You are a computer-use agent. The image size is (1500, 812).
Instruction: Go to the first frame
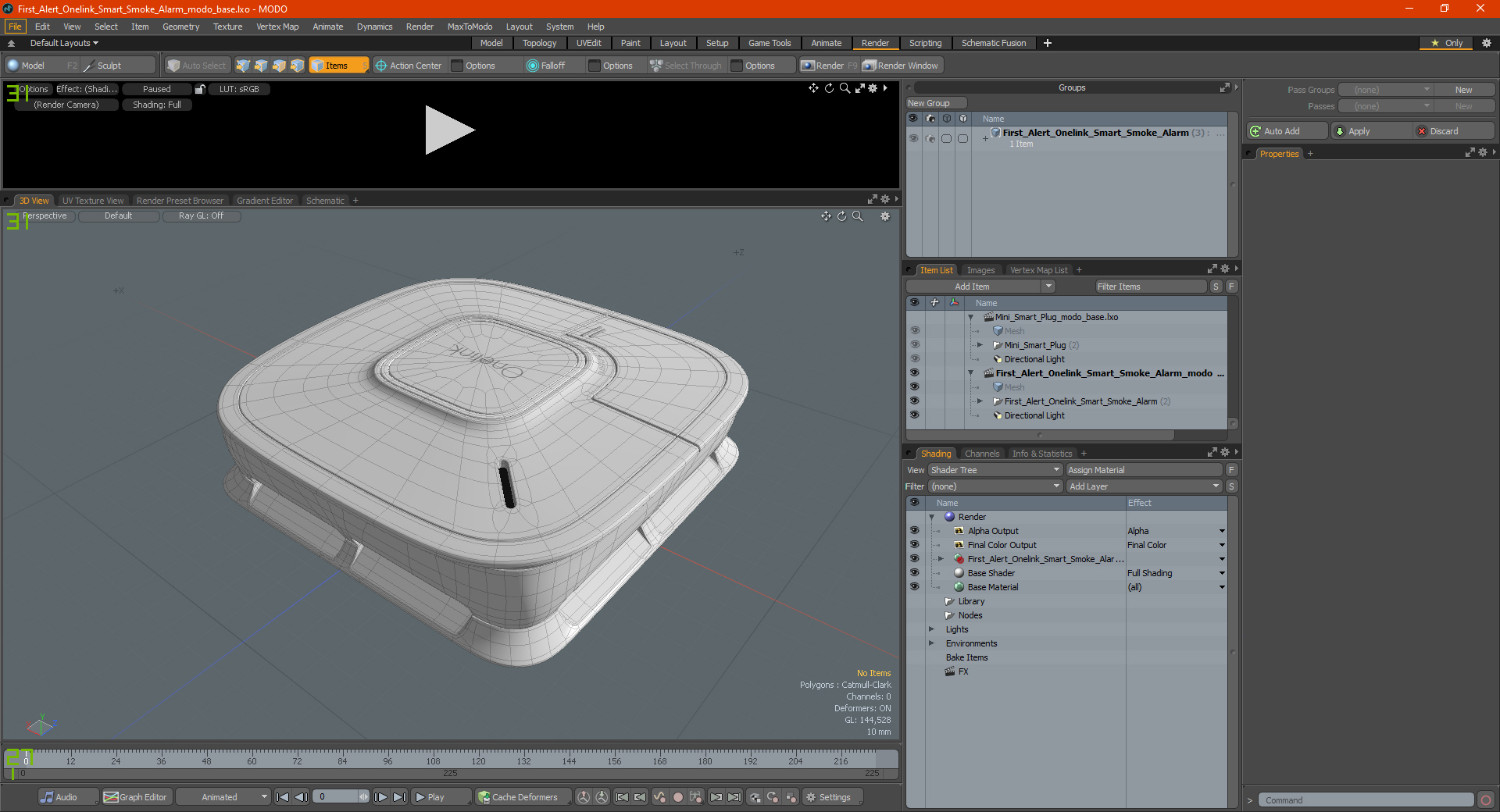coord(283,797)
